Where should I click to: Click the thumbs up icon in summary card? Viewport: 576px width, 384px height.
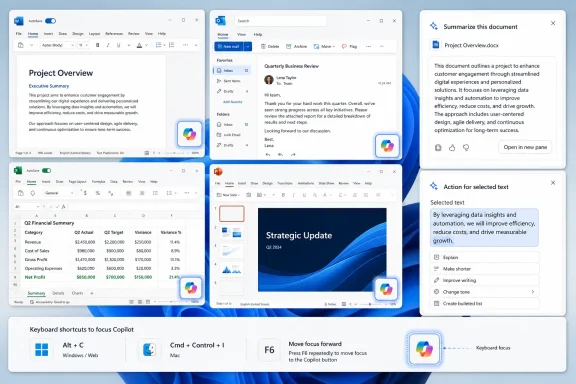pyautogui.click(x=452, y=148)
